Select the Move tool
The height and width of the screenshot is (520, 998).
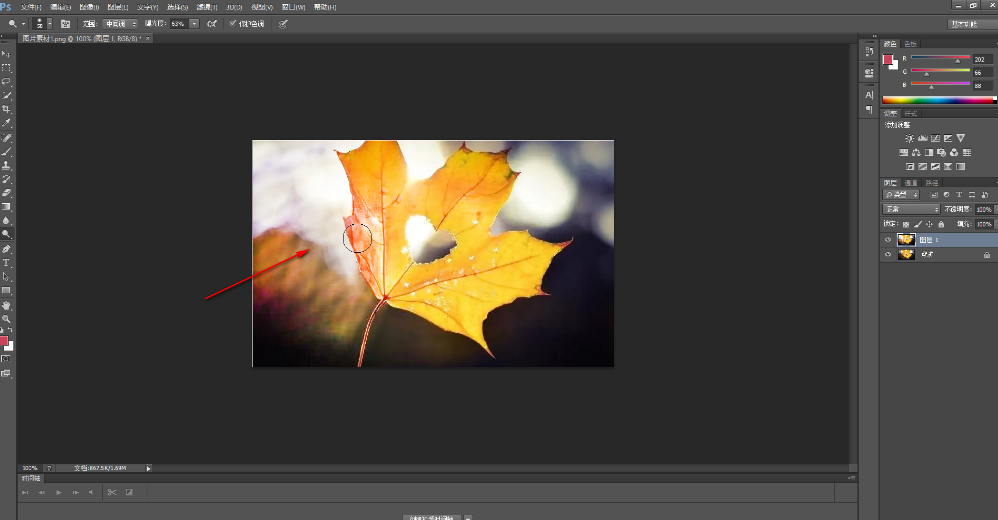(6, 53)
